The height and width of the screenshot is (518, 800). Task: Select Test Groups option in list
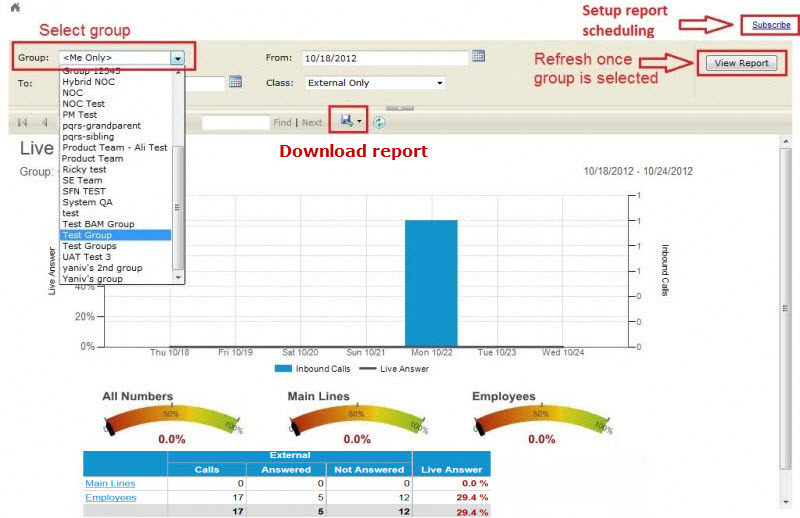click(x=116, y=246)
